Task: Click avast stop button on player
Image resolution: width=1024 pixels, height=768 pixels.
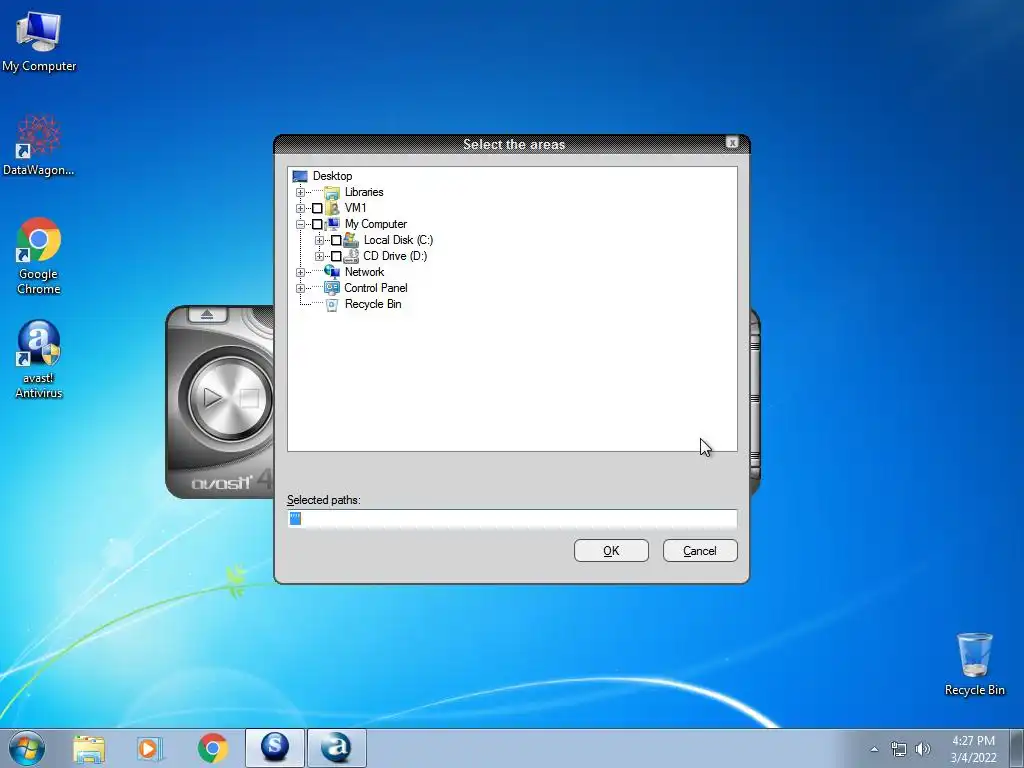Action: [x=249, y=398]
